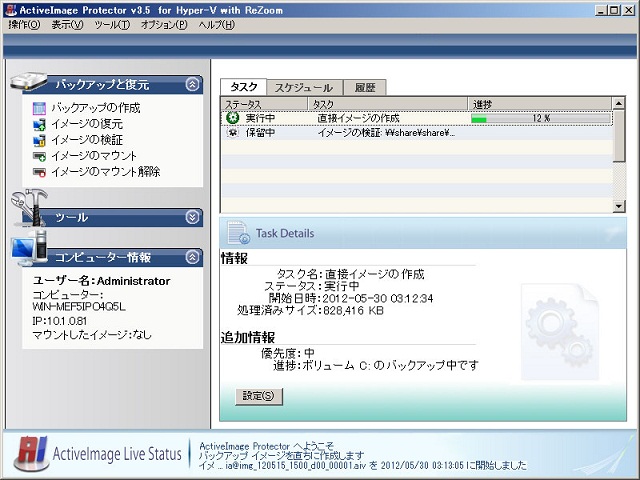Viewport: 640px width, 480px height.
Task: Click the Task Details document icon
Action: coord(238,233)
